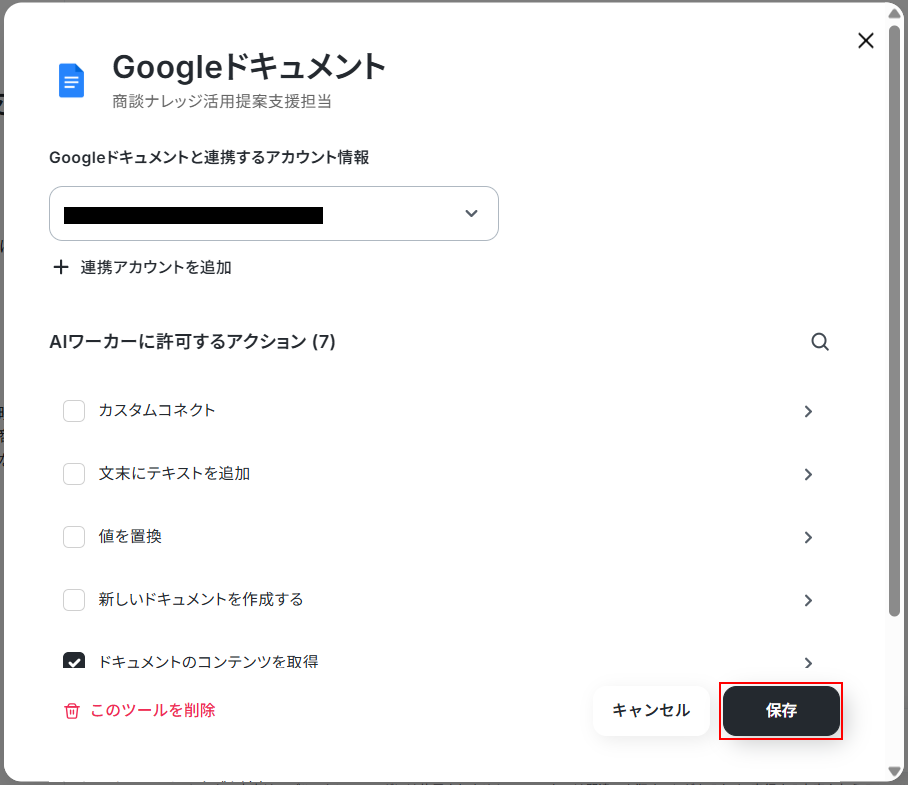
Task: Expand the 値を置換 row chevron
Action: coord(808,538)
